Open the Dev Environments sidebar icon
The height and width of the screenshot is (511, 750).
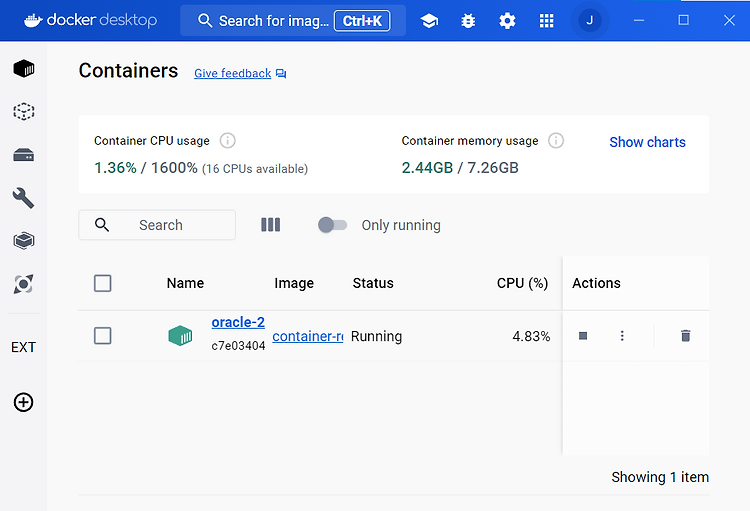click(23, 241)
